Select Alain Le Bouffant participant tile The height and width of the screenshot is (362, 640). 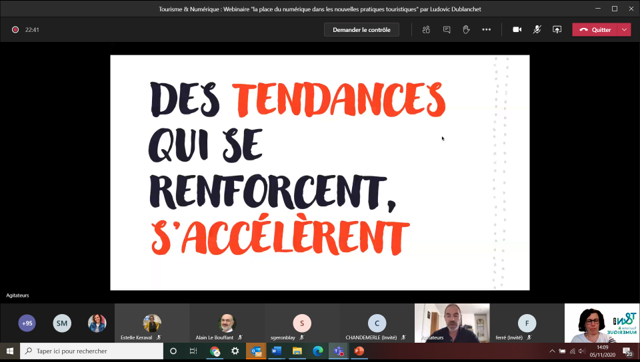[x=227, y=323]
